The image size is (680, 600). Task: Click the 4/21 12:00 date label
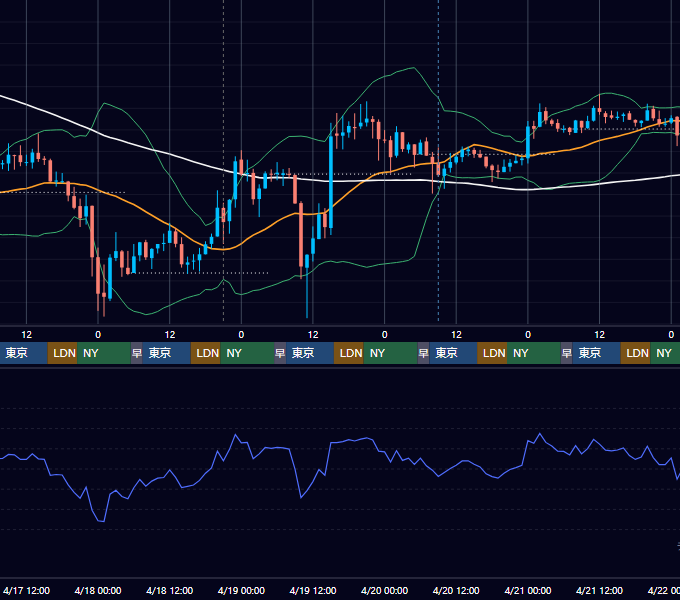tap(599, 590)
